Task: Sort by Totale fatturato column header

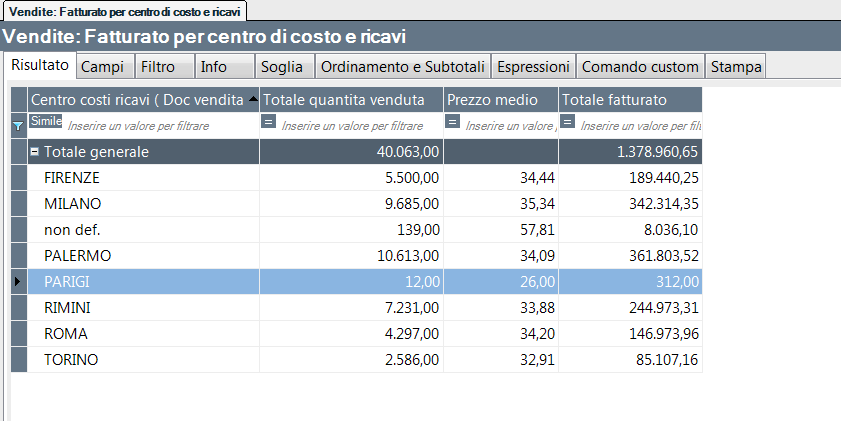Action: 630,100
